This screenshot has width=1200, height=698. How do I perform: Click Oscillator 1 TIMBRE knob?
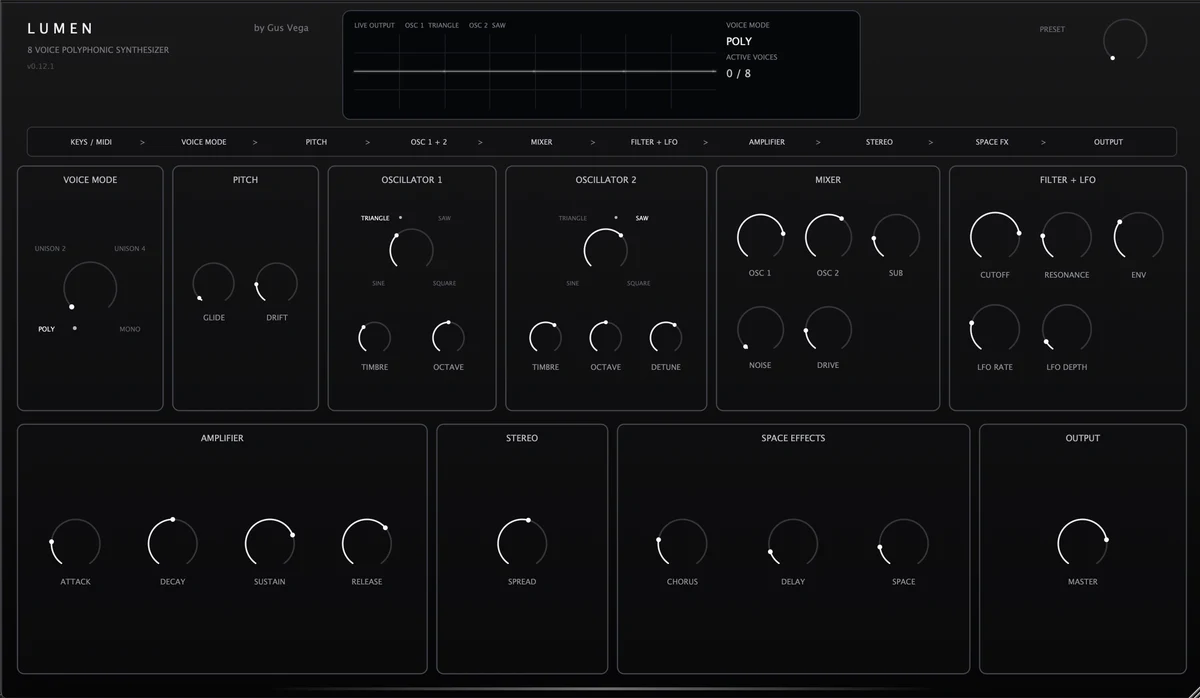point(375,339)
